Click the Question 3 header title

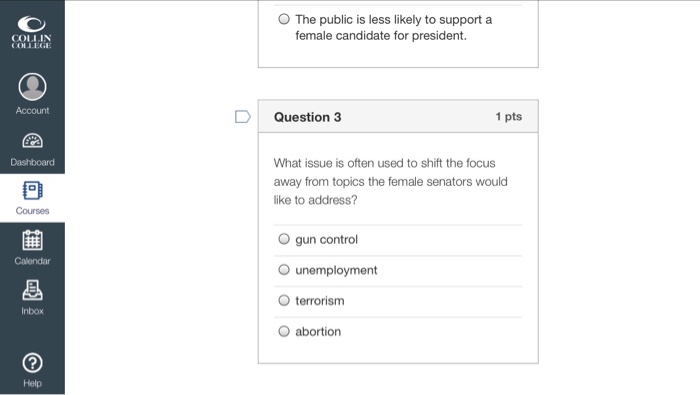pos(308,117)
